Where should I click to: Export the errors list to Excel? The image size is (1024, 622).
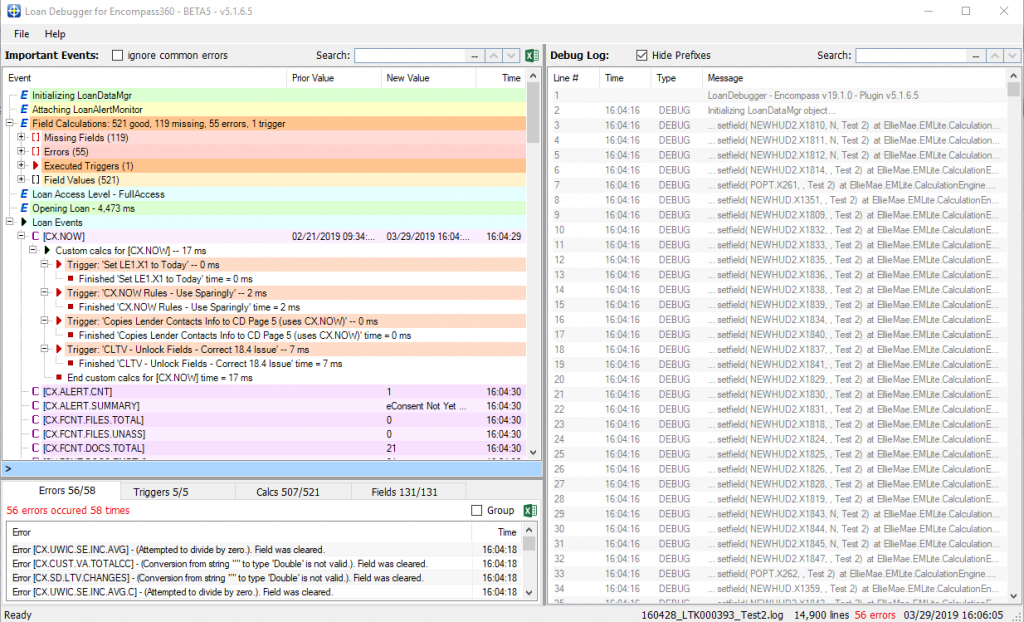coord(530,509)
